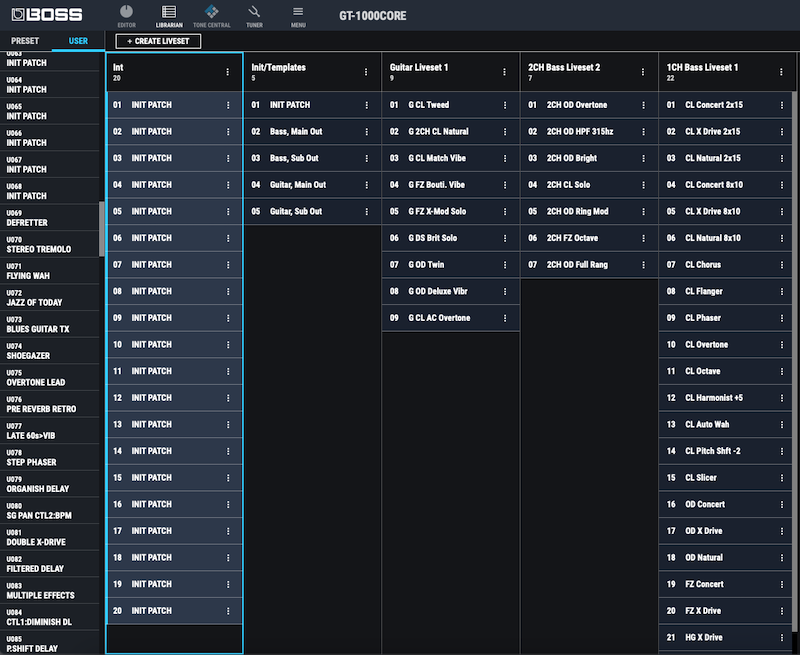
Task: Select user patch U081 DOUBLE X-DRIVE
Action: (x=49, y=537)
